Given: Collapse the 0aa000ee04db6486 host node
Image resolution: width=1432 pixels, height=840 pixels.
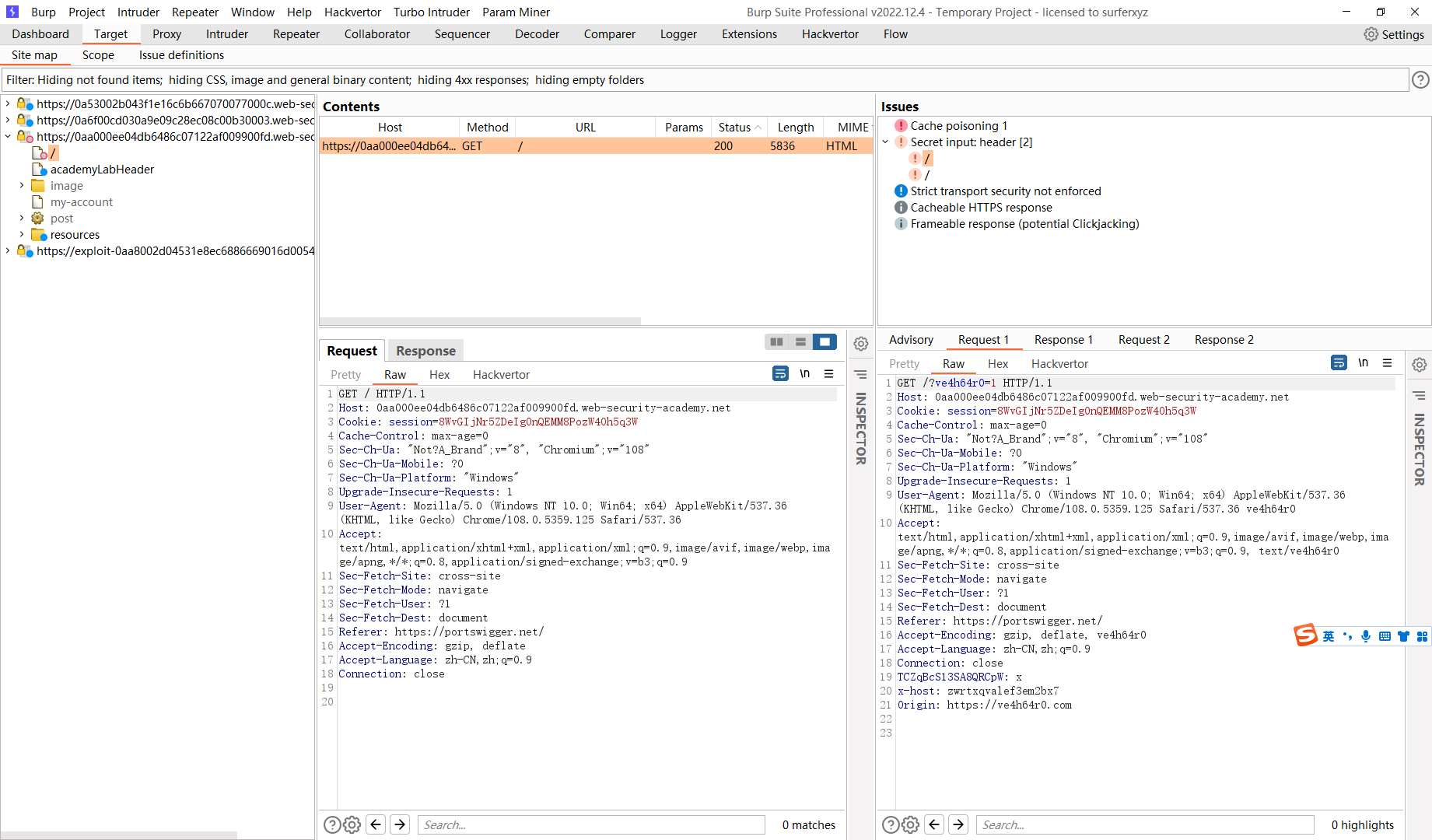Looking at the screenshot, I should 8,136.
